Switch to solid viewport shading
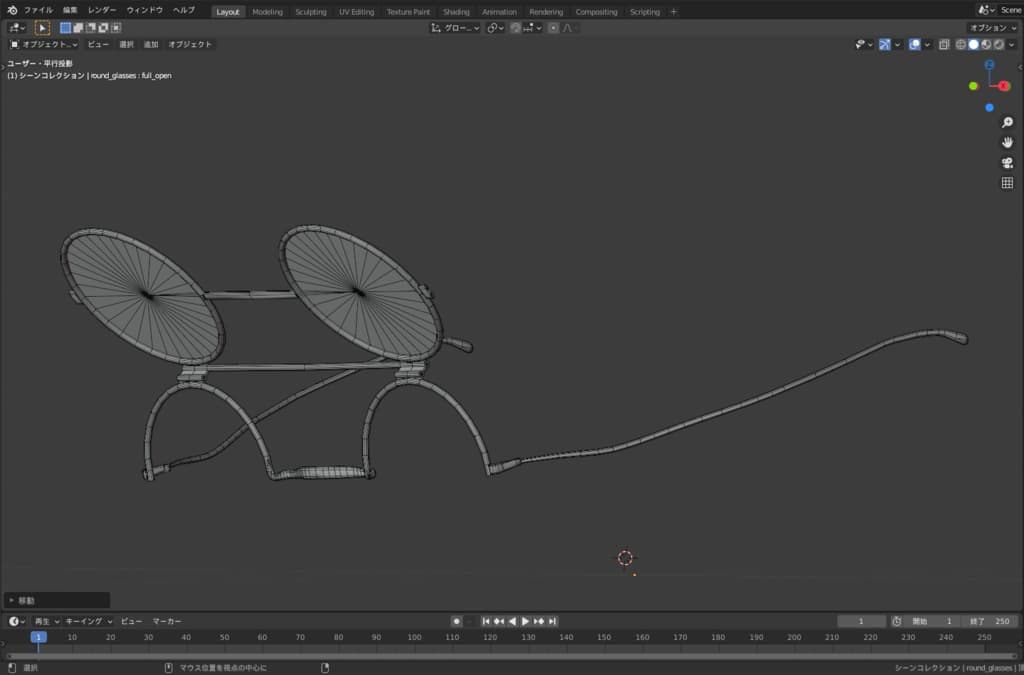 coord(973,44)
